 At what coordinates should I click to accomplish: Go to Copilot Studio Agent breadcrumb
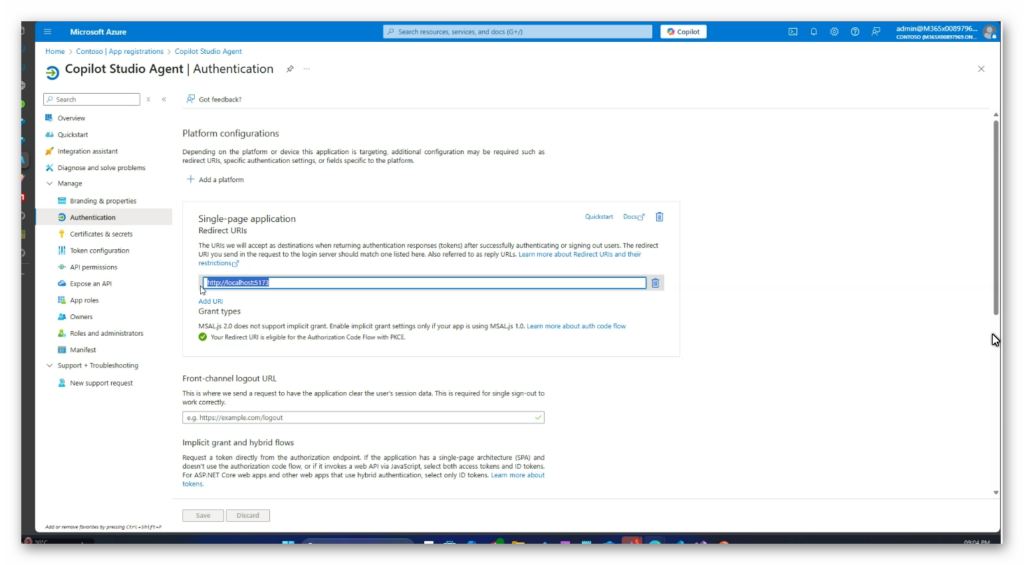click(208, 51)
